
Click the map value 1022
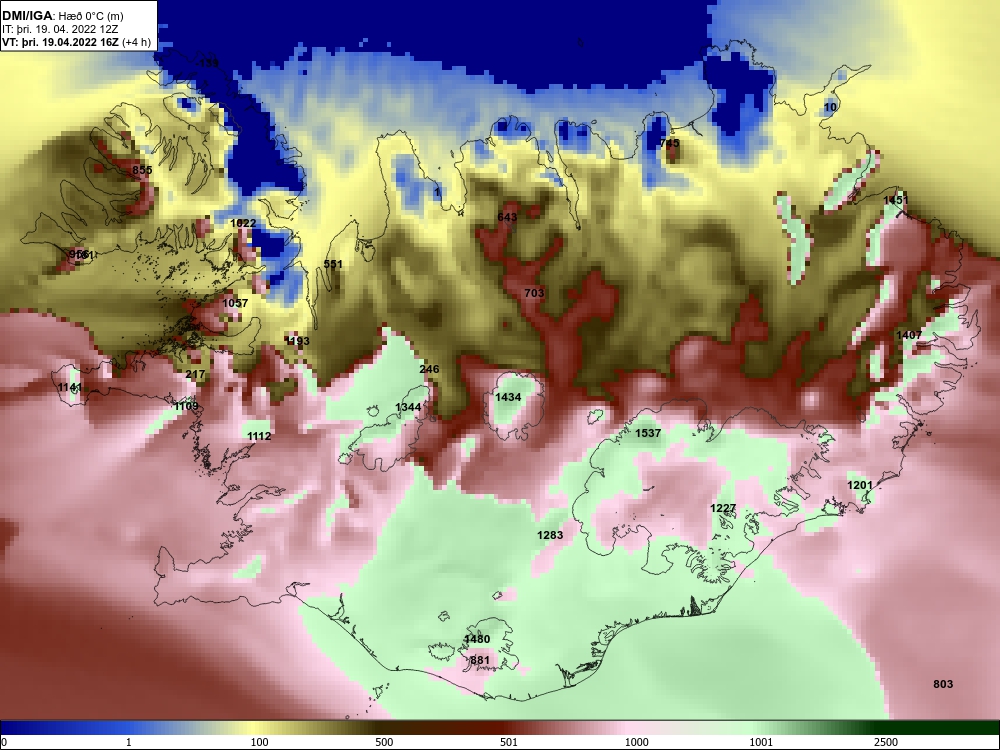click(x=243, y=223)
